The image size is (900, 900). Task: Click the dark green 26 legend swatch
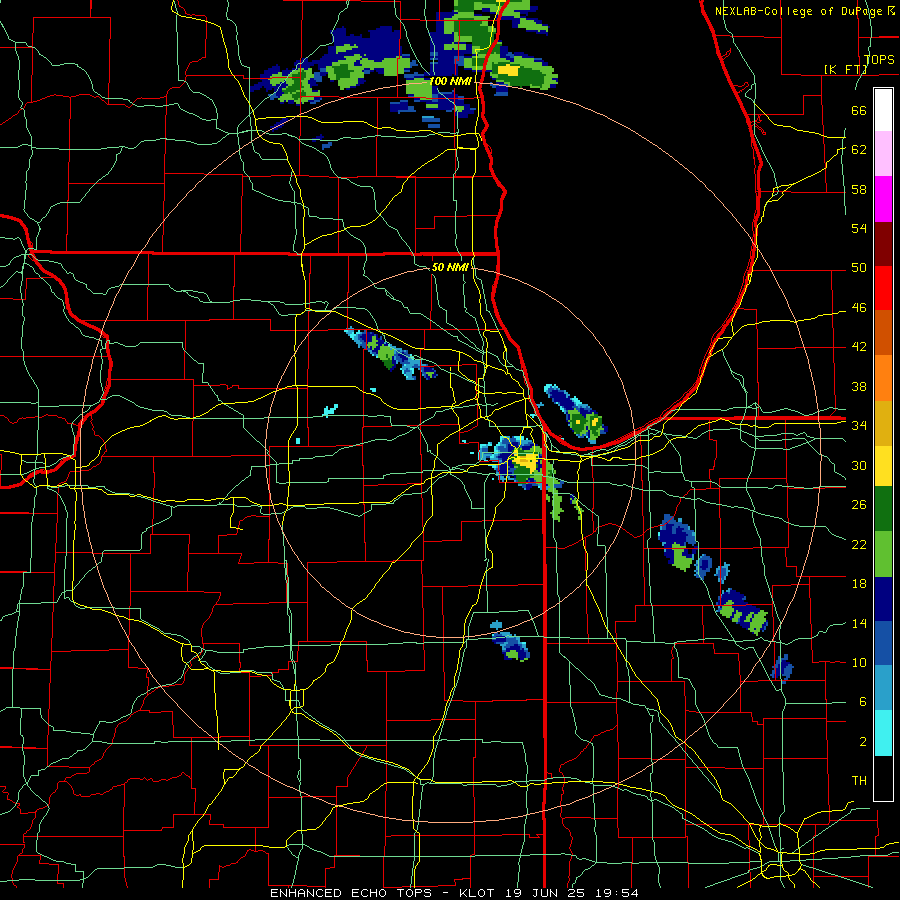click(x=883, y=509)
